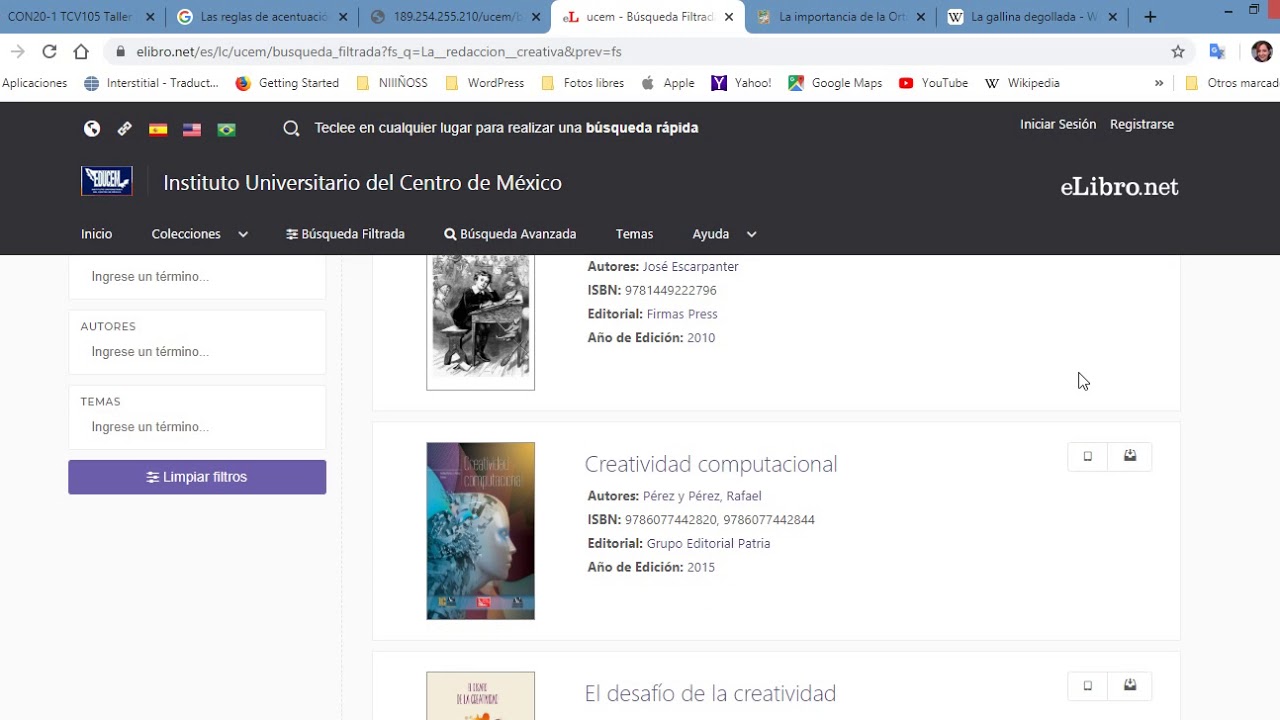
Task: Go to Inicio in the navigation menu
Action: (x=96, y=234)
